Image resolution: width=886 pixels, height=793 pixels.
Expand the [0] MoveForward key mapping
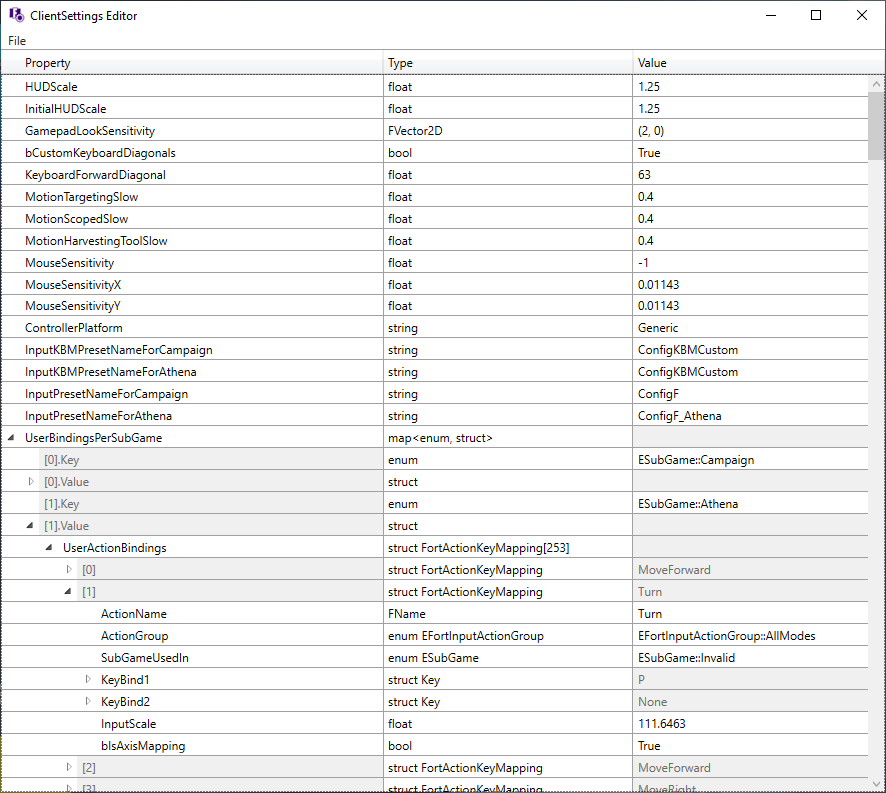click(x=68, y=569)
